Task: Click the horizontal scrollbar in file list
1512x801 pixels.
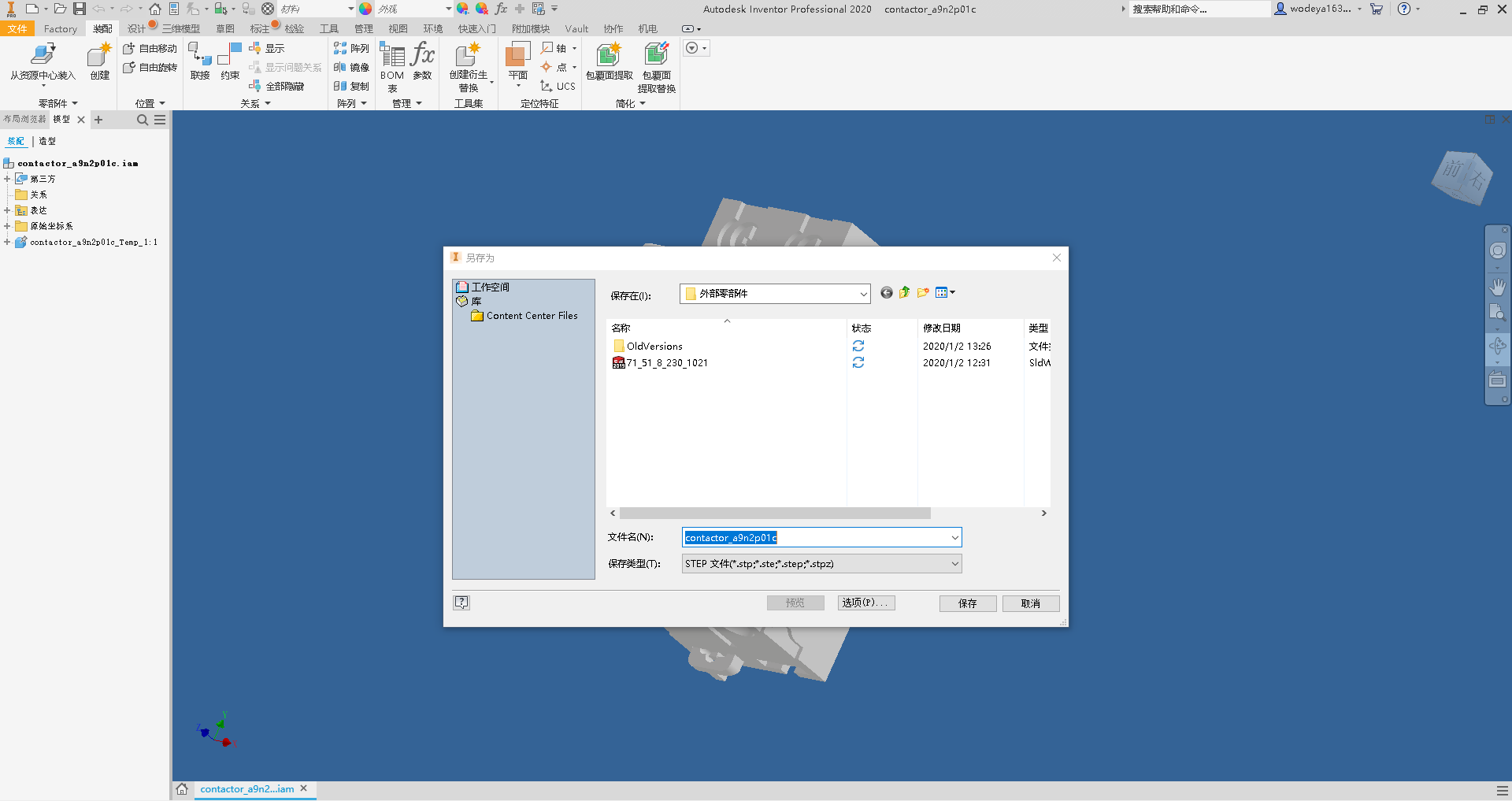Action: click(x=775, y=514)
